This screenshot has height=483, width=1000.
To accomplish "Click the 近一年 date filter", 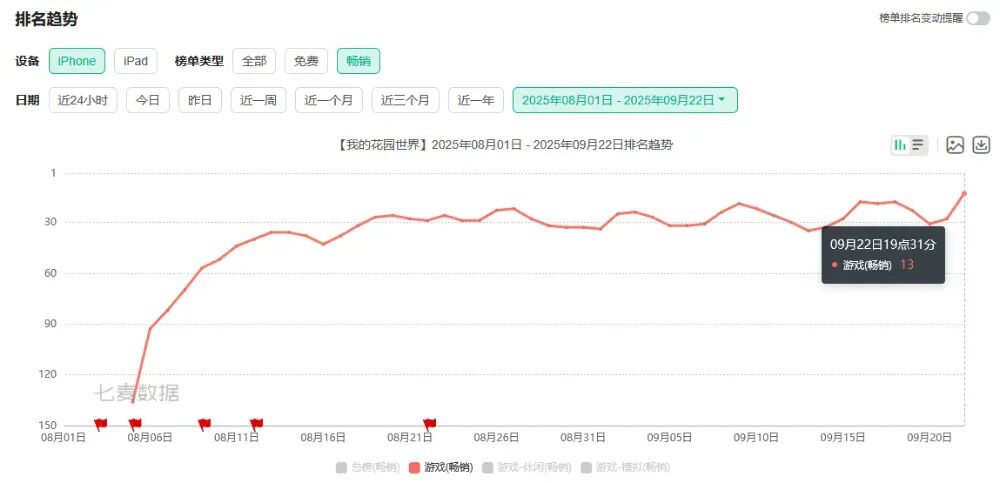I will pos(476,100).
